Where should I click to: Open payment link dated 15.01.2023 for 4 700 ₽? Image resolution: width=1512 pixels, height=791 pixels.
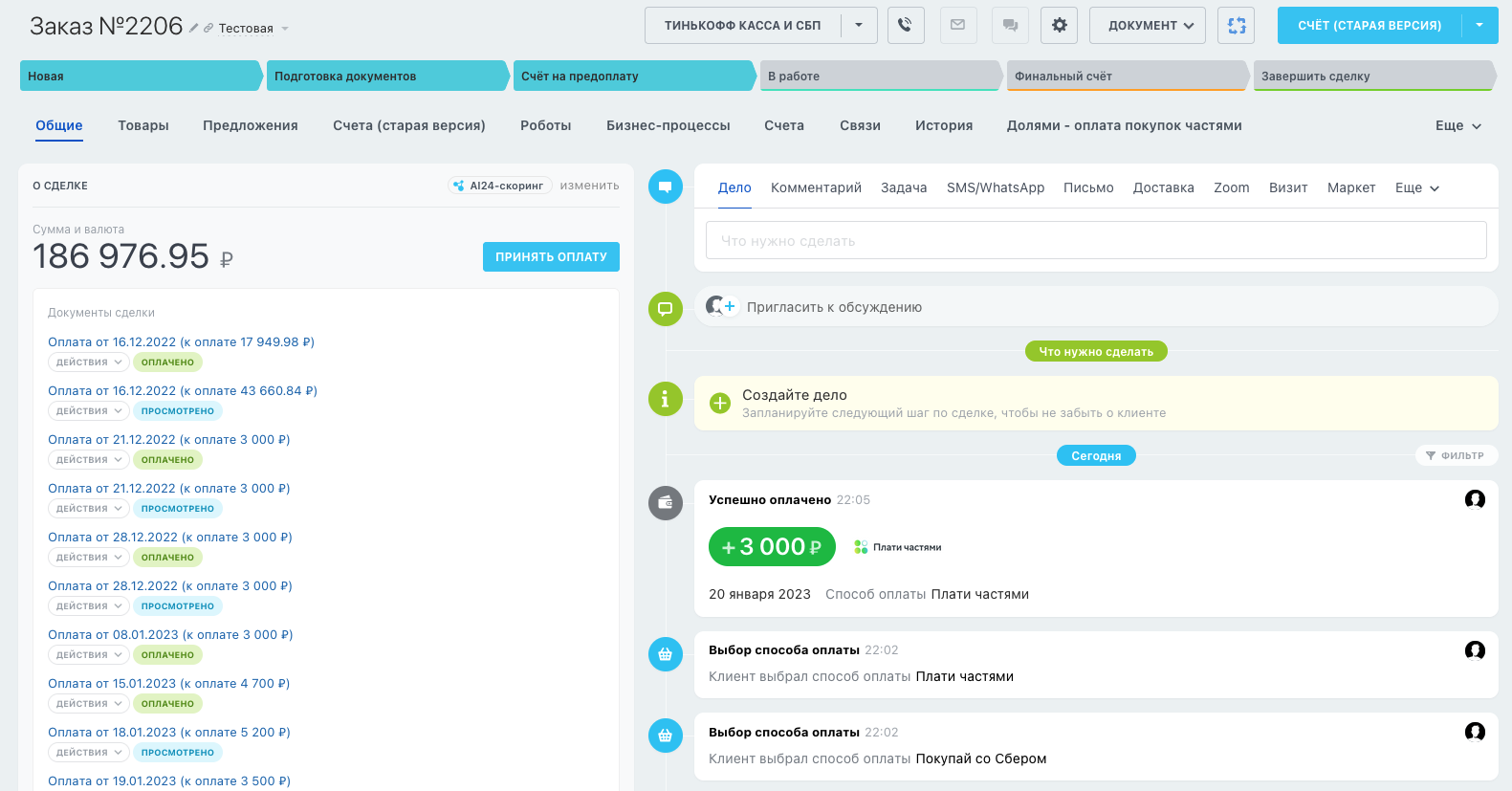pos(168,684)
